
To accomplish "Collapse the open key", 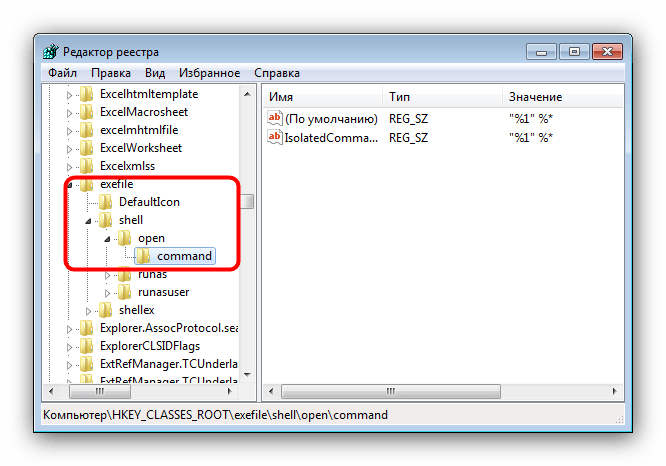I will click(107, 239).
